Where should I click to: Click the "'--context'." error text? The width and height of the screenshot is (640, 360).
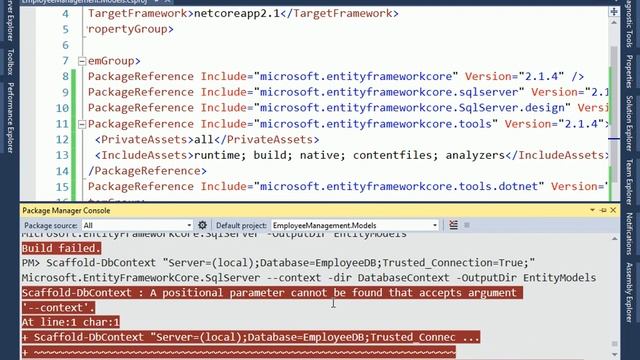[58, 307]
